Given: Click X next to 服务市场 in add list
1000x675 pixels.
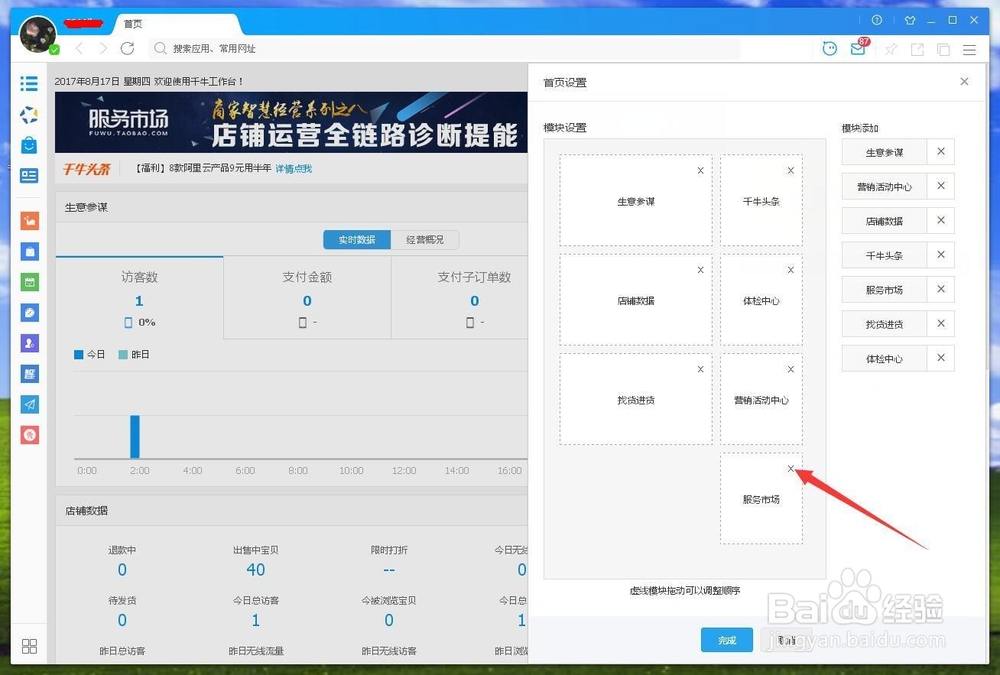Looking at the screenshot, I should click(x=941, y=290).
